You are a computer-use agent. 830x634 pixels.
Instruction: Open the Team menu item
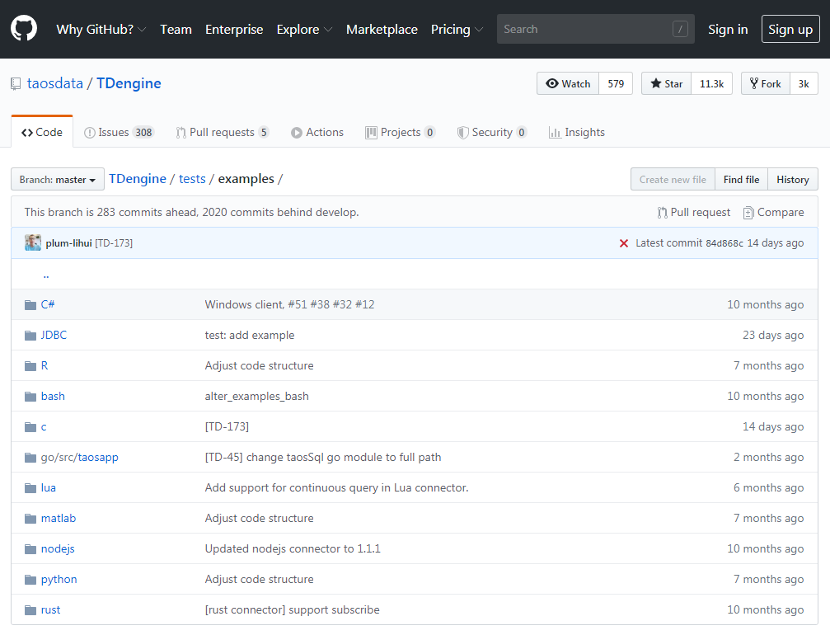(176, 29)
